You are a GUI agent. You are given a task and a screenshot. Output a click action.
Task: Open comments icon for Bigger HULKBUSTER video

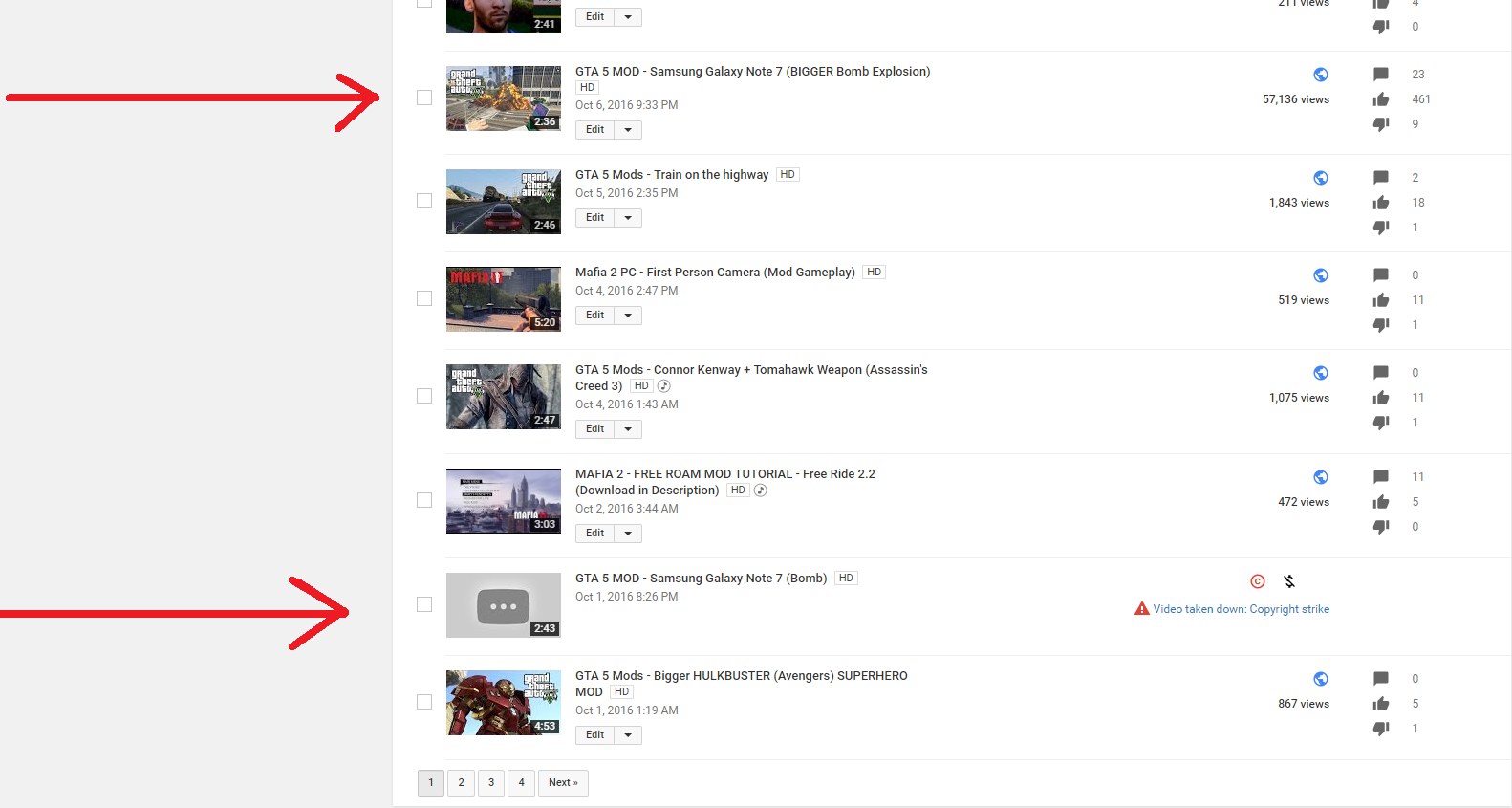(1381, 679)
